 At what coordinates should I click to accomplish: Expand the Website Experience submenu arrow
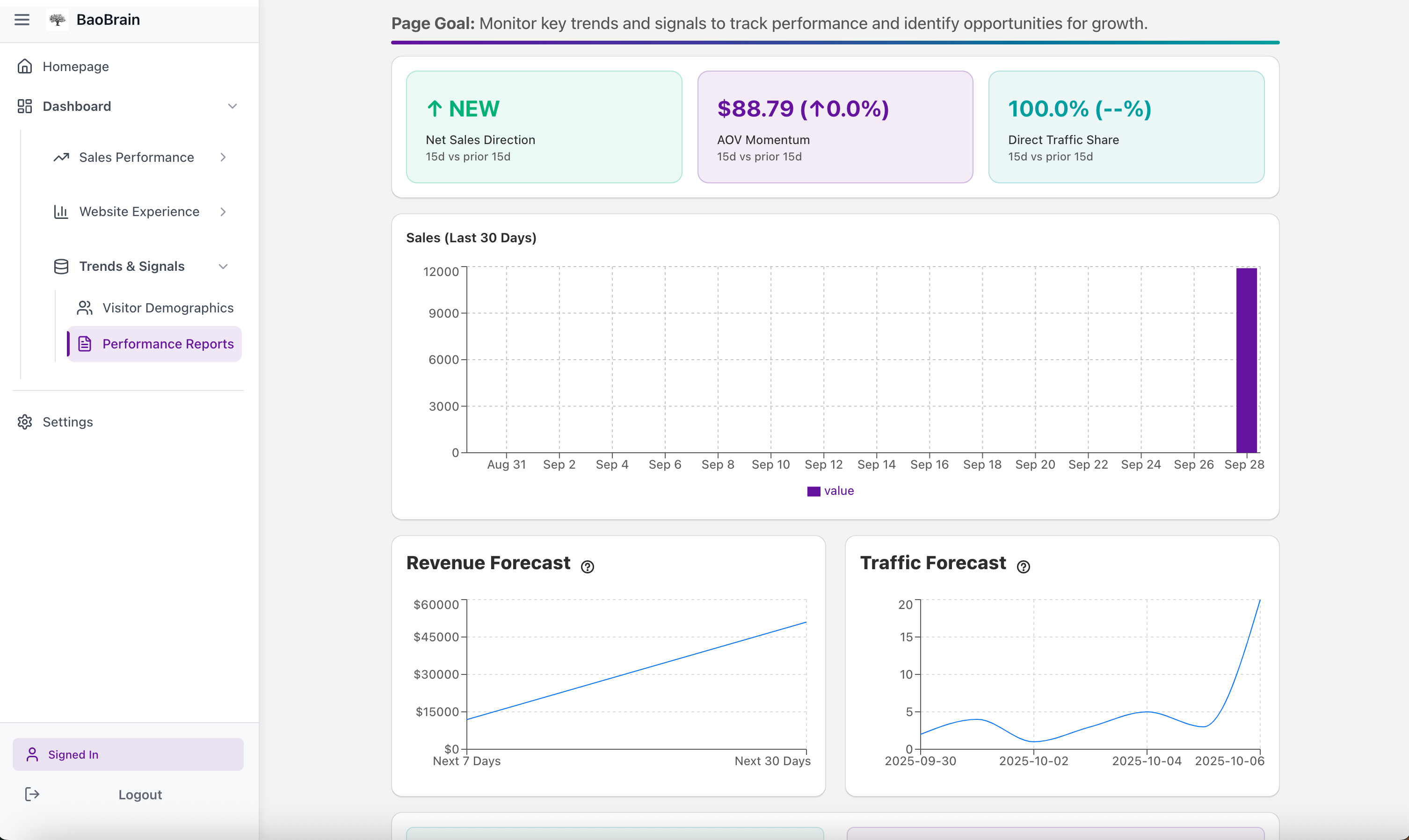[x=223, y=212]
